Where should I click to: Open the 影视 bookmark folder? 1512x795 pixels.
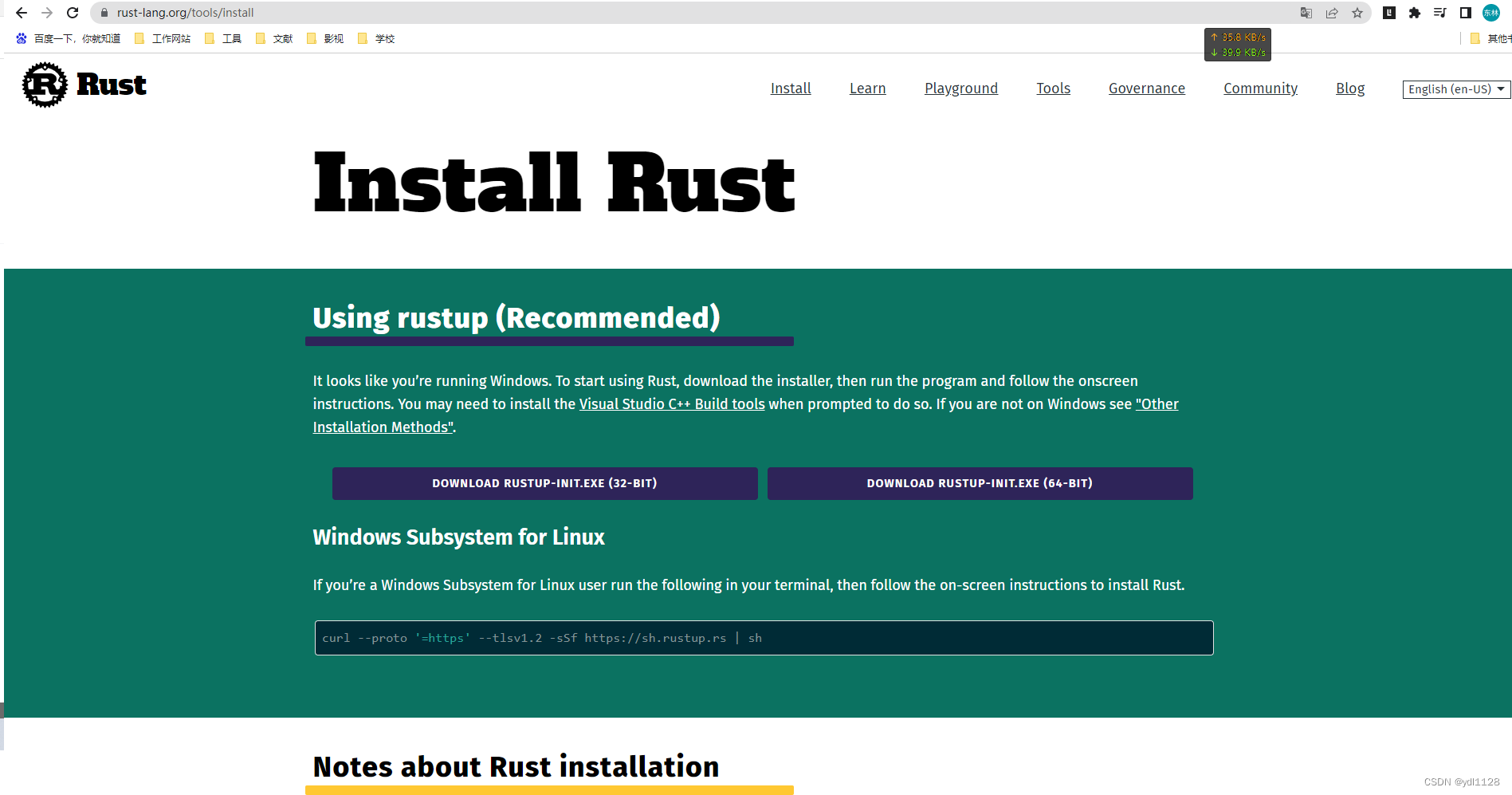point(325,38)
